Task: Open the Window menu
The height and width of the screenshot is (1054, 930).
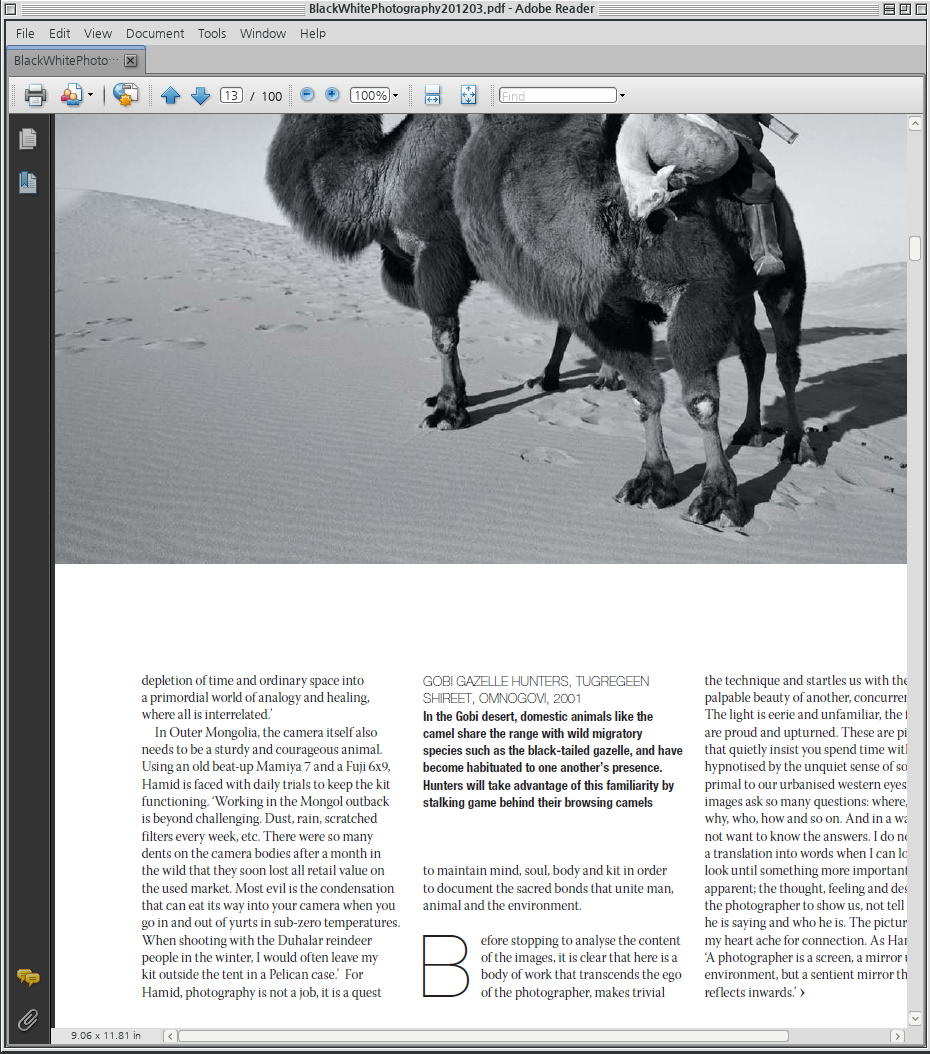Action: (263, 34)
